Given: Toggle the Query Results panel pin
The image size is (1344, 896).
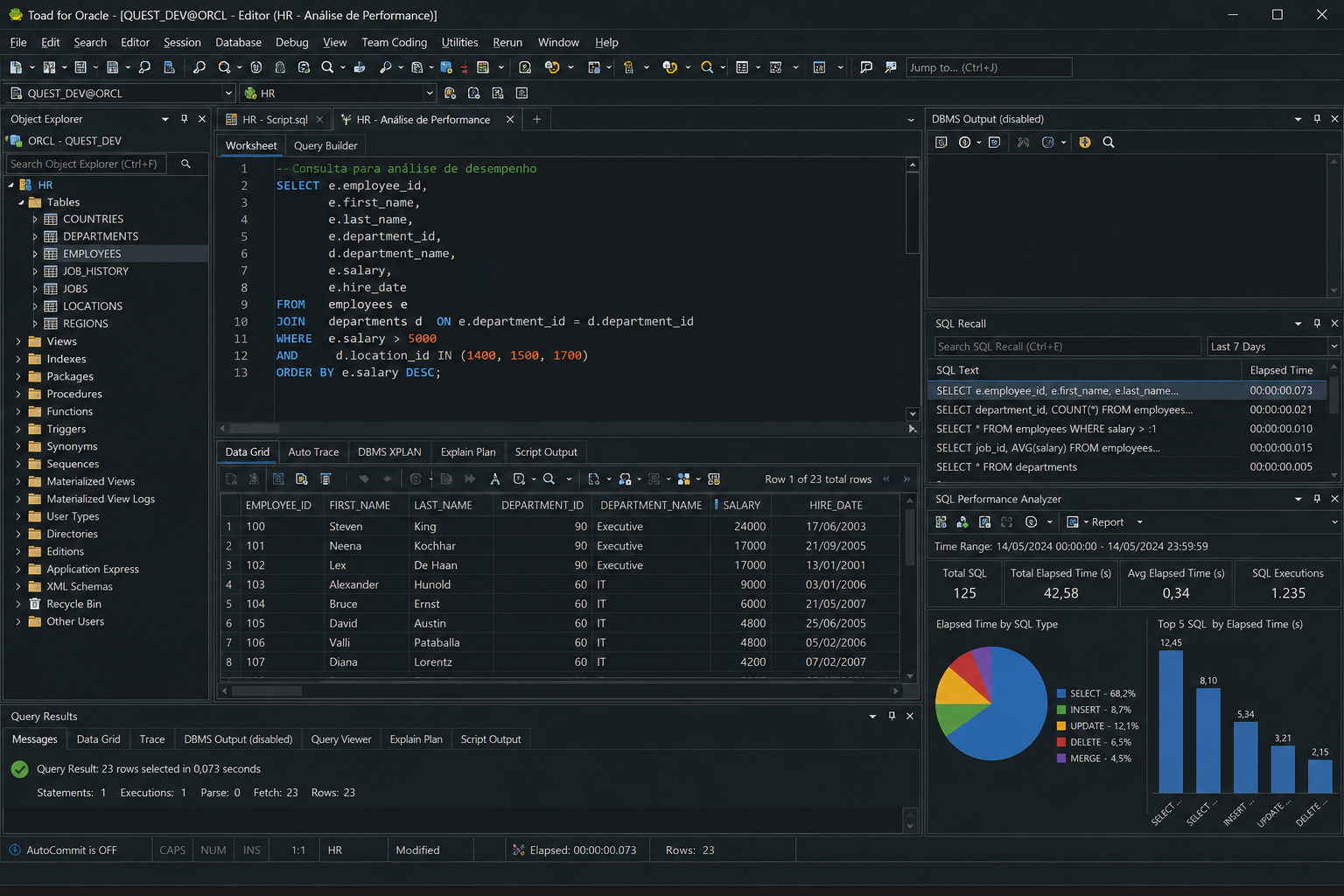Looking at the screenshot, I should pos(892,716).
